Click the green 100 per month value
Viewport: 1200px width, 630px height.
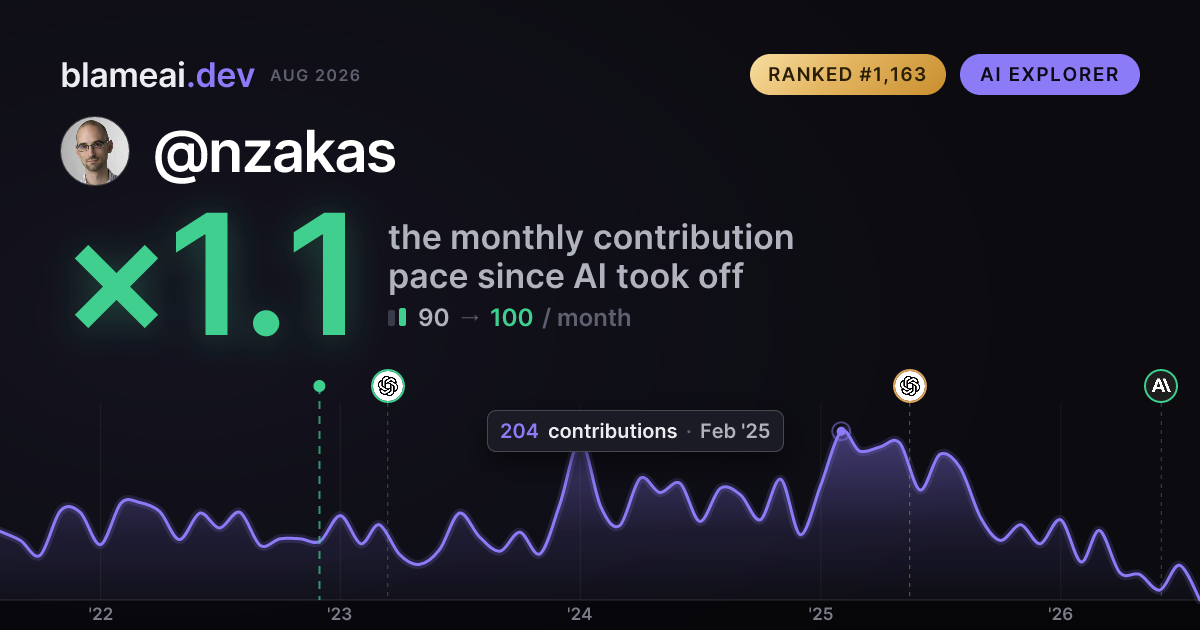511,318
